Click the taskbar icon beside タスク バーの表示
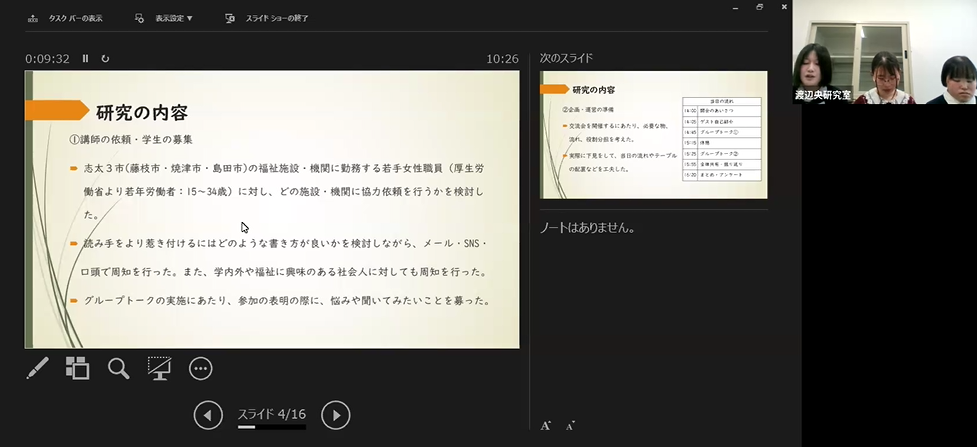This screenshot has height=447, width=977. (x=33, y=18)
